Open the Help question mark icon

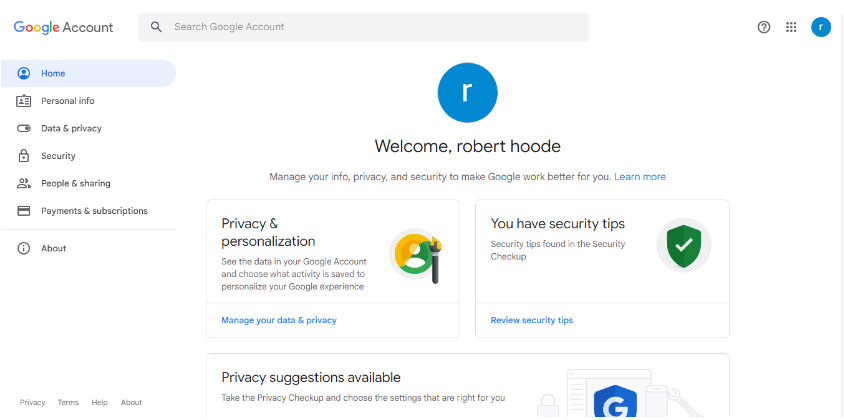[x=764, y=27]
